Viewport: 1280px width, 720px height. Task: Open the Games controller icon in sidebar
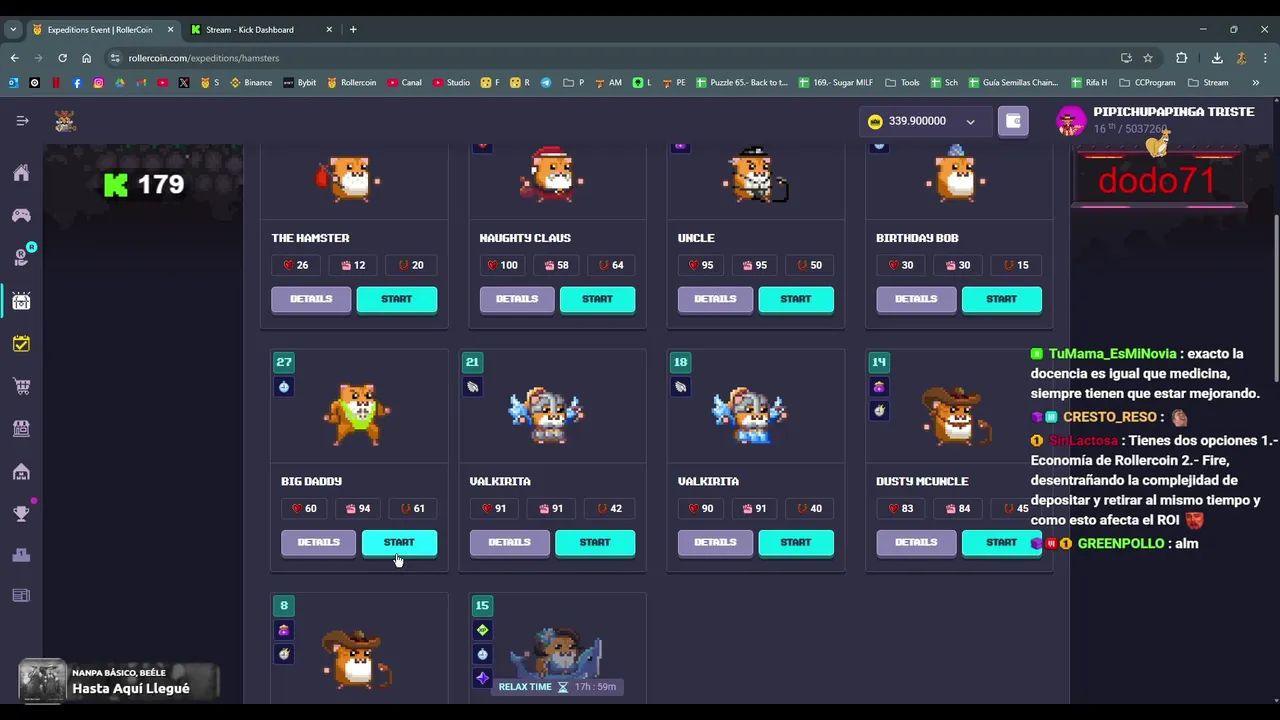[21, 215]
